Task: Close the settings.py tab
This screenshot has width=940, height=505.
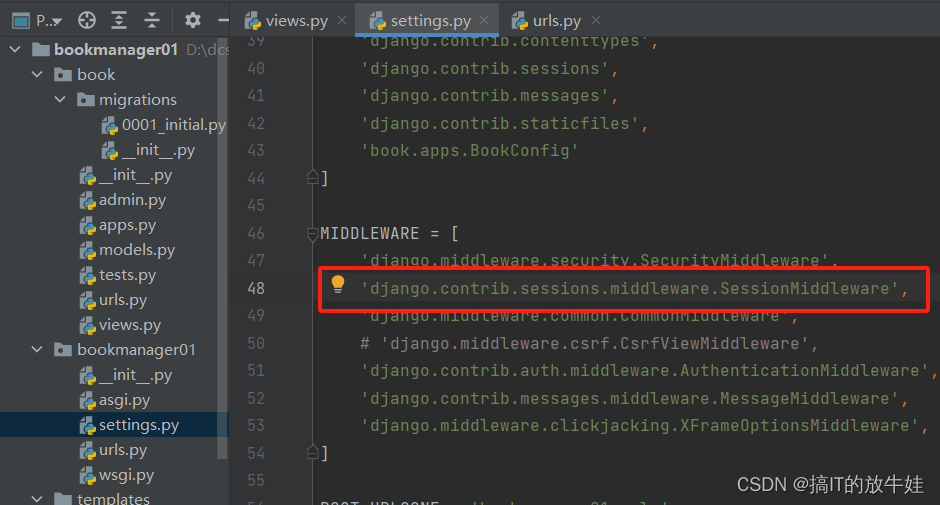Action: [484, 20]
